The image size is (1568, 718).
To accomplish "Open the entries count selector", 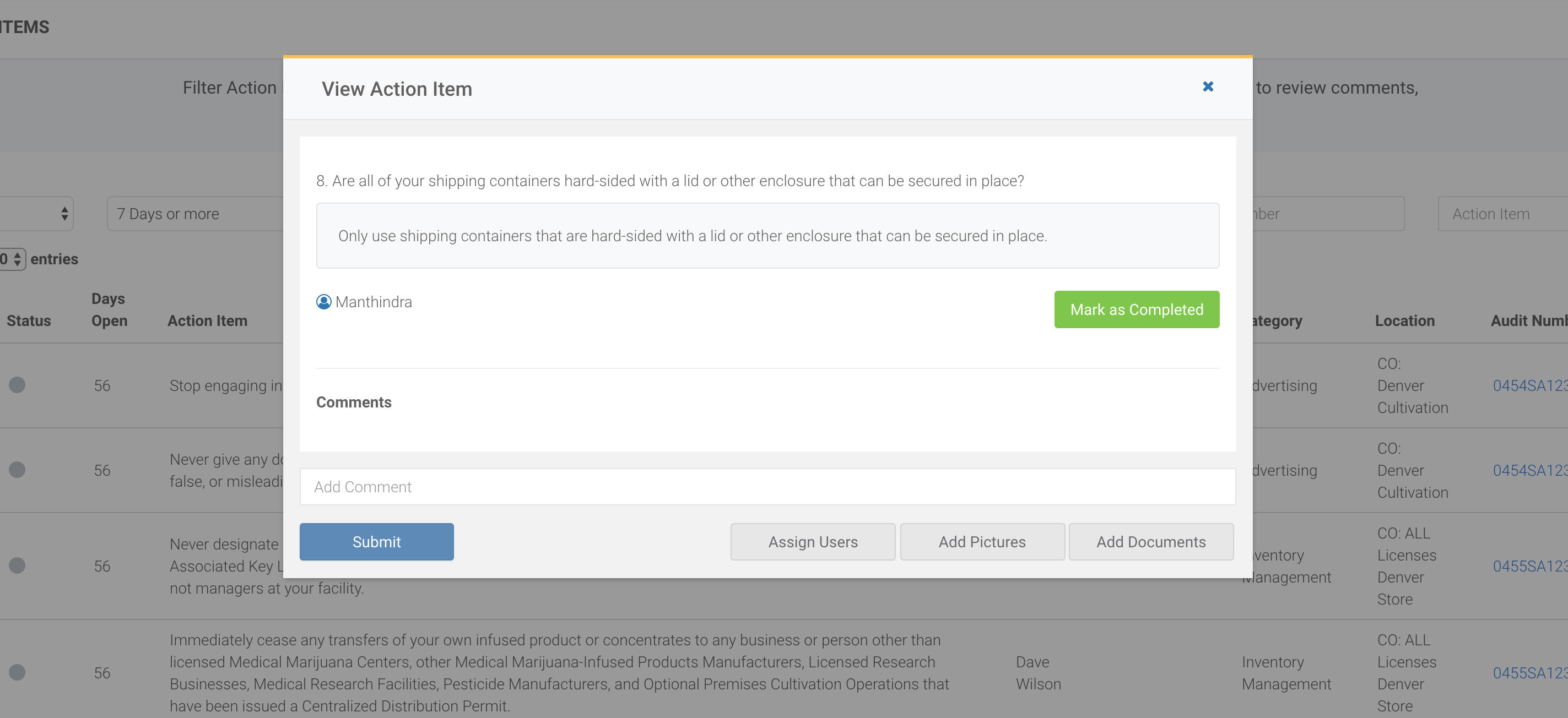I will [13, 259].
